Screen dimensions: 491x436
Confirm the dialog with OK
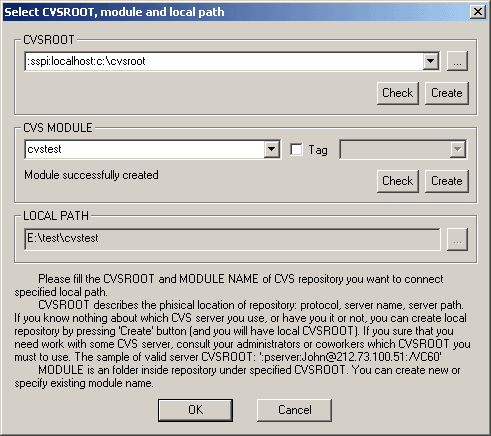[x=195, y=410]
